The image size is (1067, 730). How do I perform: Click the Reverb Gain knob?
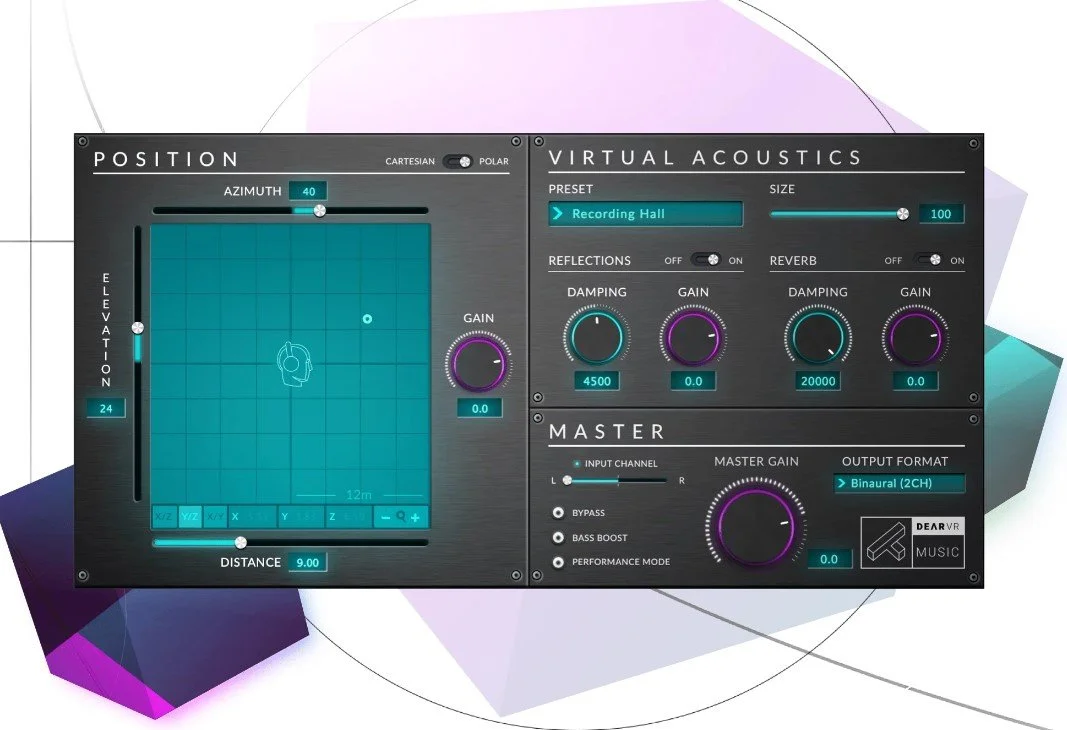tap(914, 337)
